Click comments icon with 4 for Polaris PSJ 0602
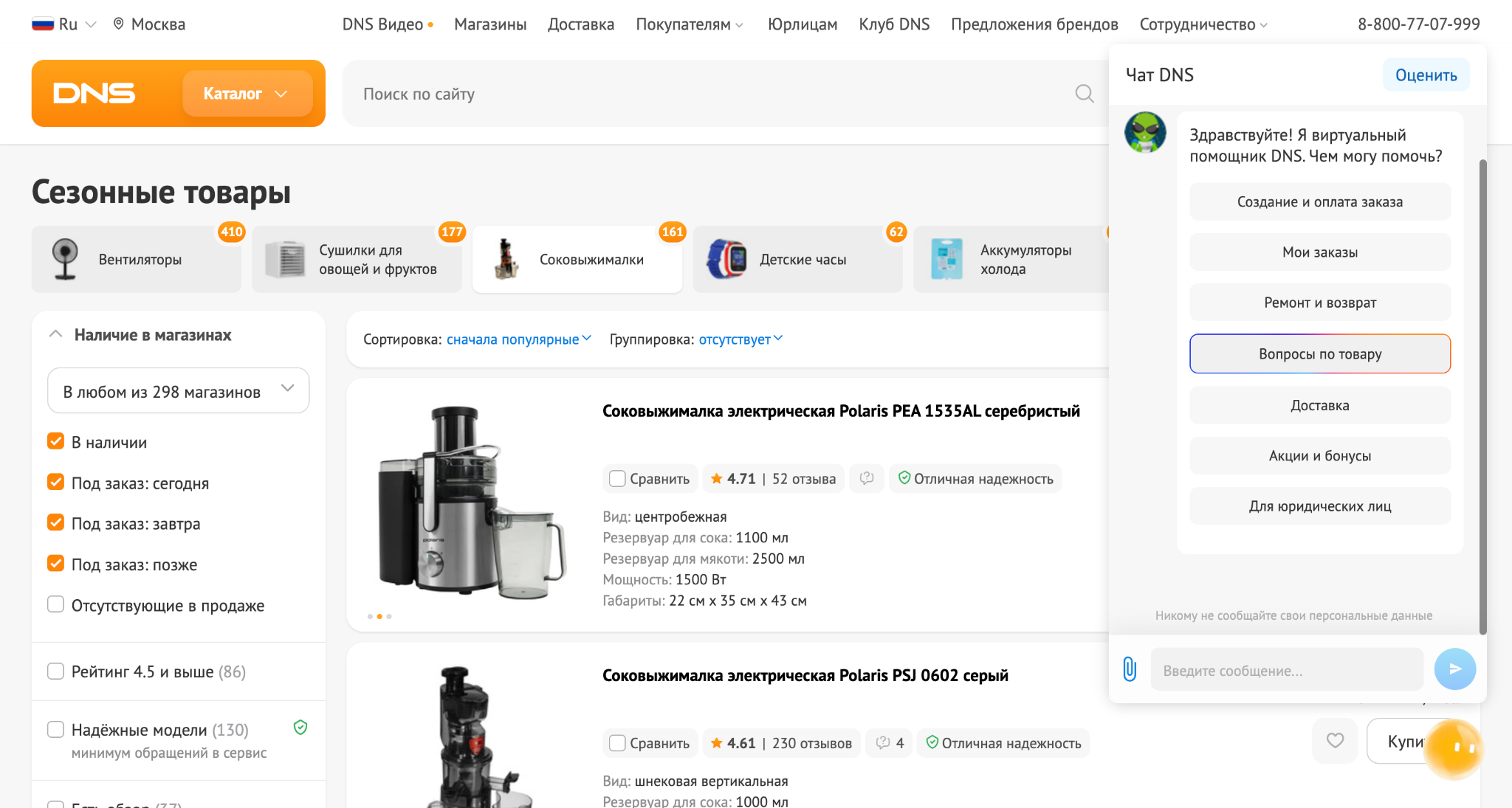 (889, 743)
